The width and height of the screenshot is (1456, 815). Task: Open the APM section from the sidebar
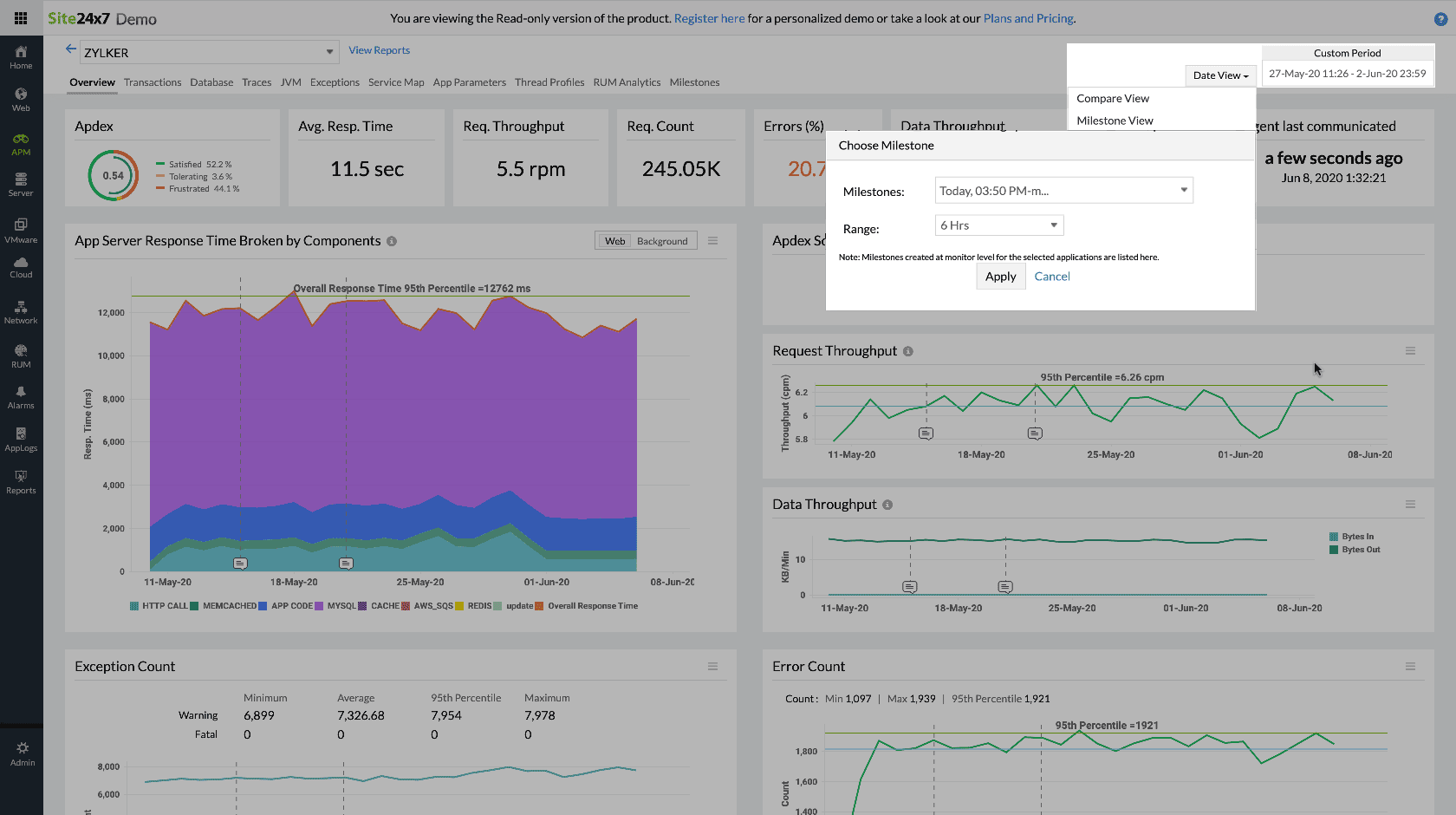21,142
